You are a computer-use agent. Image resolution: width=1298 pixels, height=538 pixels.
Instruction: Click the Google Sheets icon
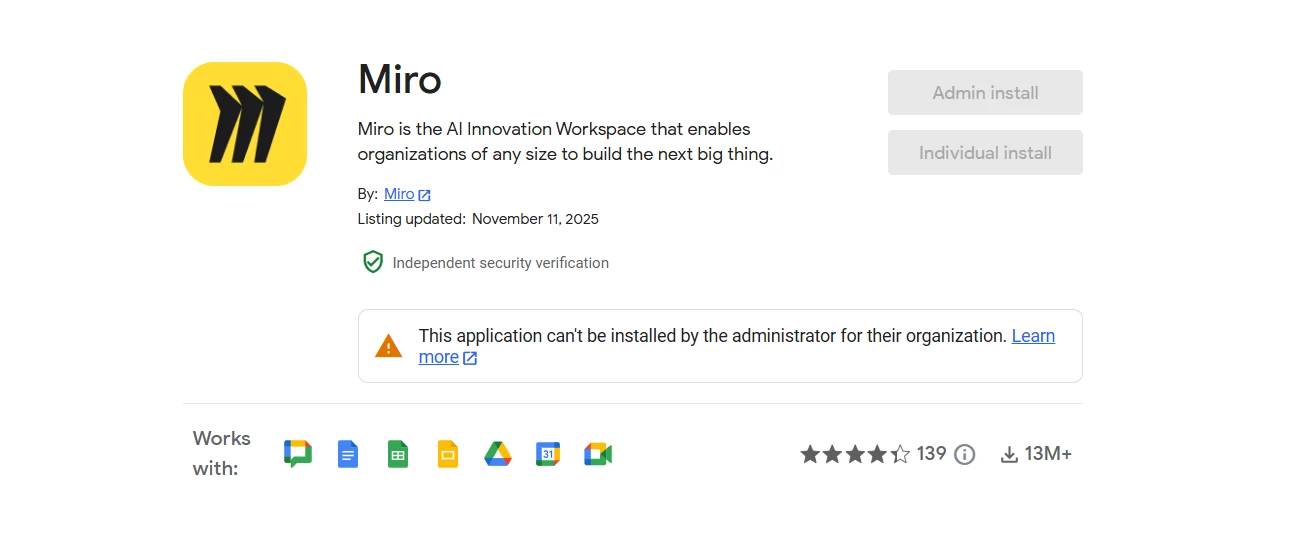click(x=398, y=454)
